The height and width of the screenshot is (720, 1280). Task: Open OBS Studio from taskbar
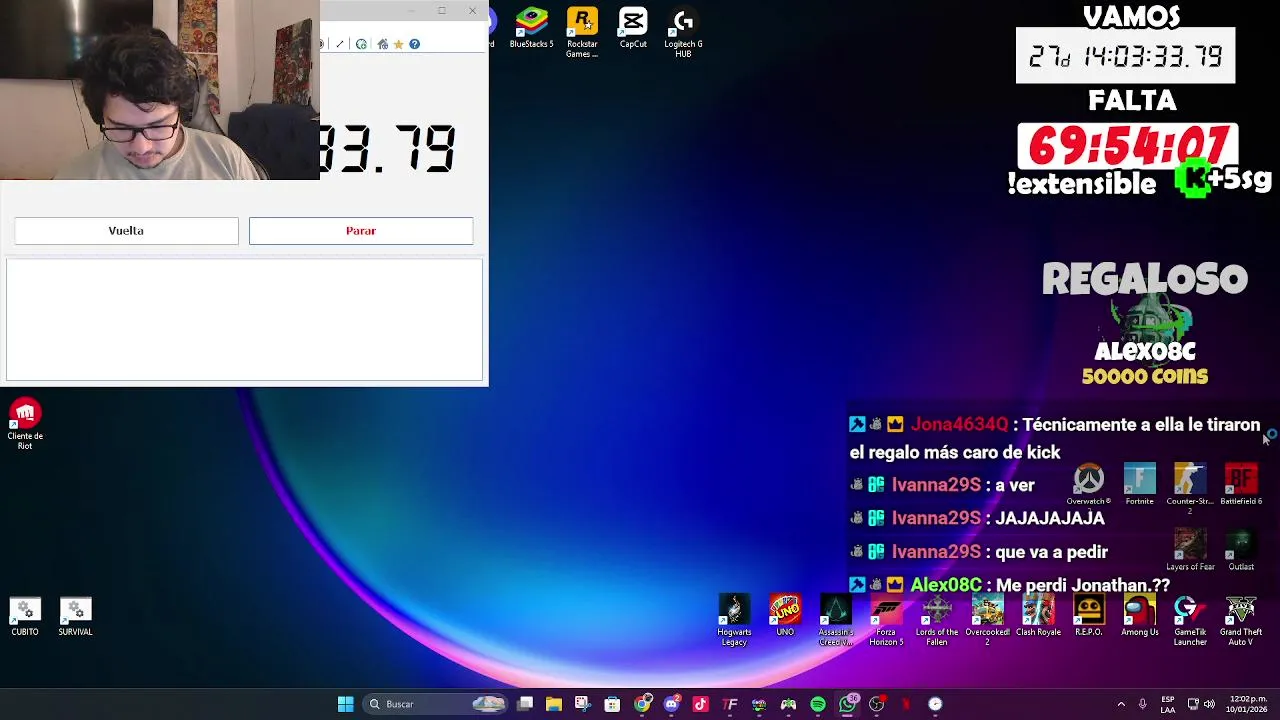pyautogui.click(x=877, y=704)
